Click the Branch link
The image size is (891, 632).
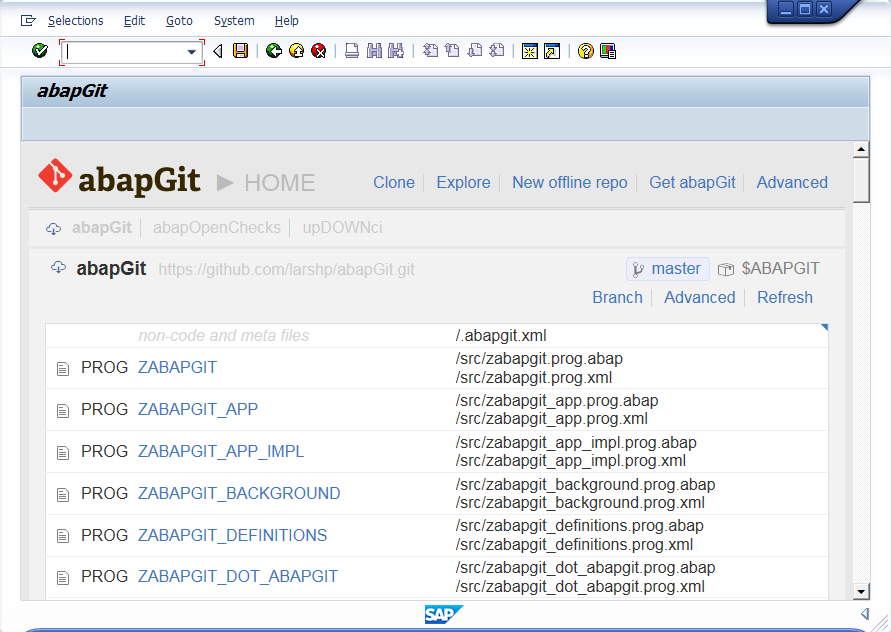[617, 297]
